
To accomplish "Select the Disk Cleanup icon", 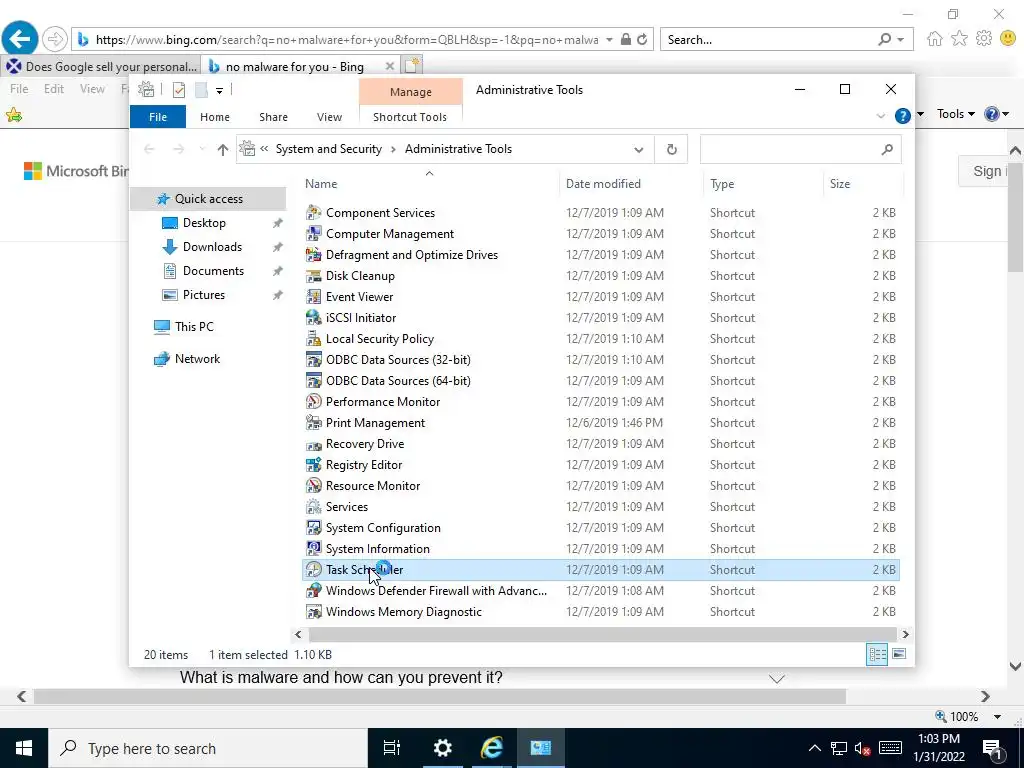I will pyautogui.click(x=314, y=276).
